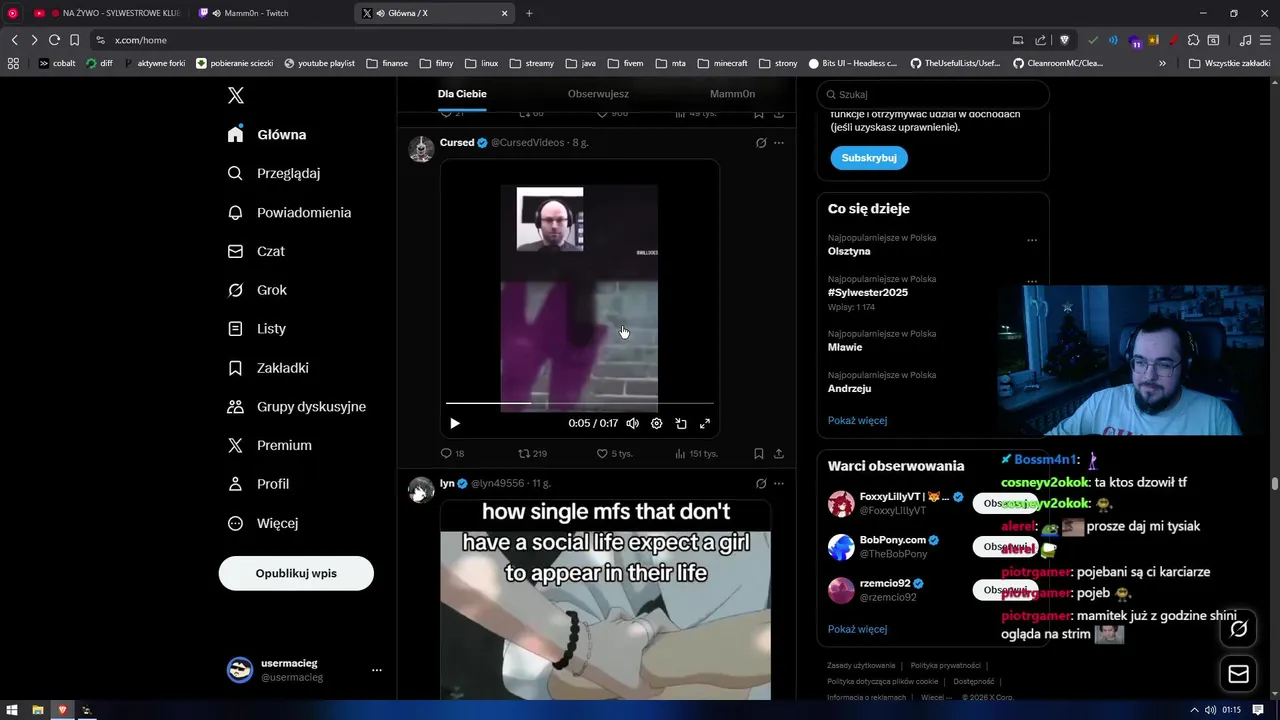
Task: Open Zakładki bookmarks
Action: click(268, 368)
